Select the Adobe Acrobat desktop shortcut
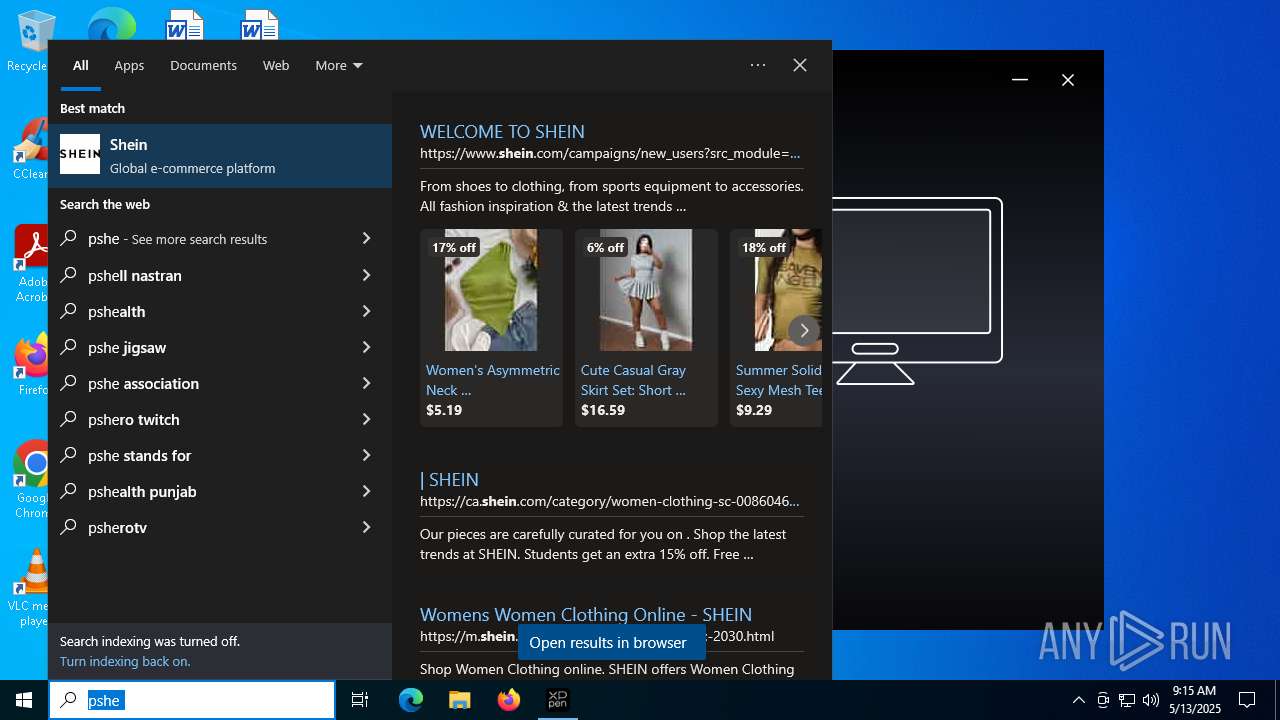Image resolution: width=1280 pixels, height=720 pixels. (x=31, y=263)
